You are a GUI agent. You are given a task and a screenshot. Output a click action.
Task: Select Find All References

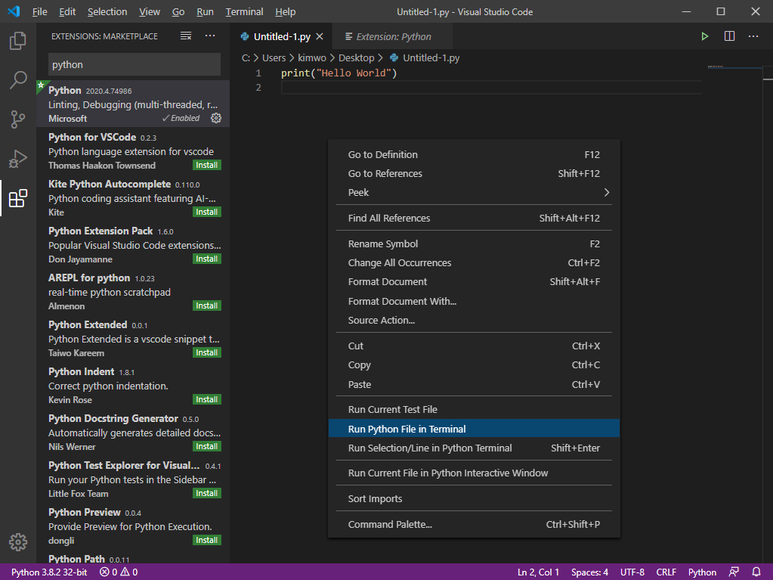[474, 218]
